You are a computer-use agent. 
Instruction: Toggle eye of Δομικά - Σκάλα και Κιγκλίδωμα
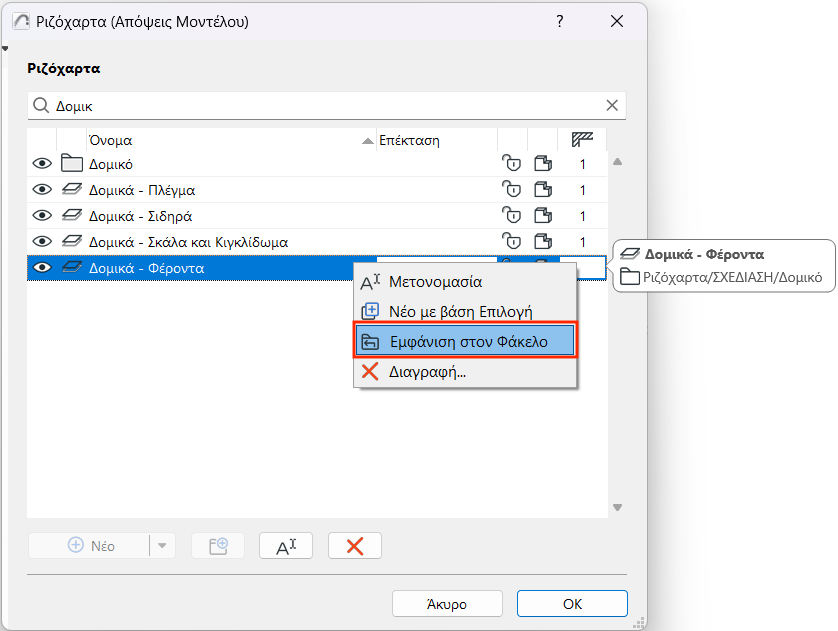point(42,242)
